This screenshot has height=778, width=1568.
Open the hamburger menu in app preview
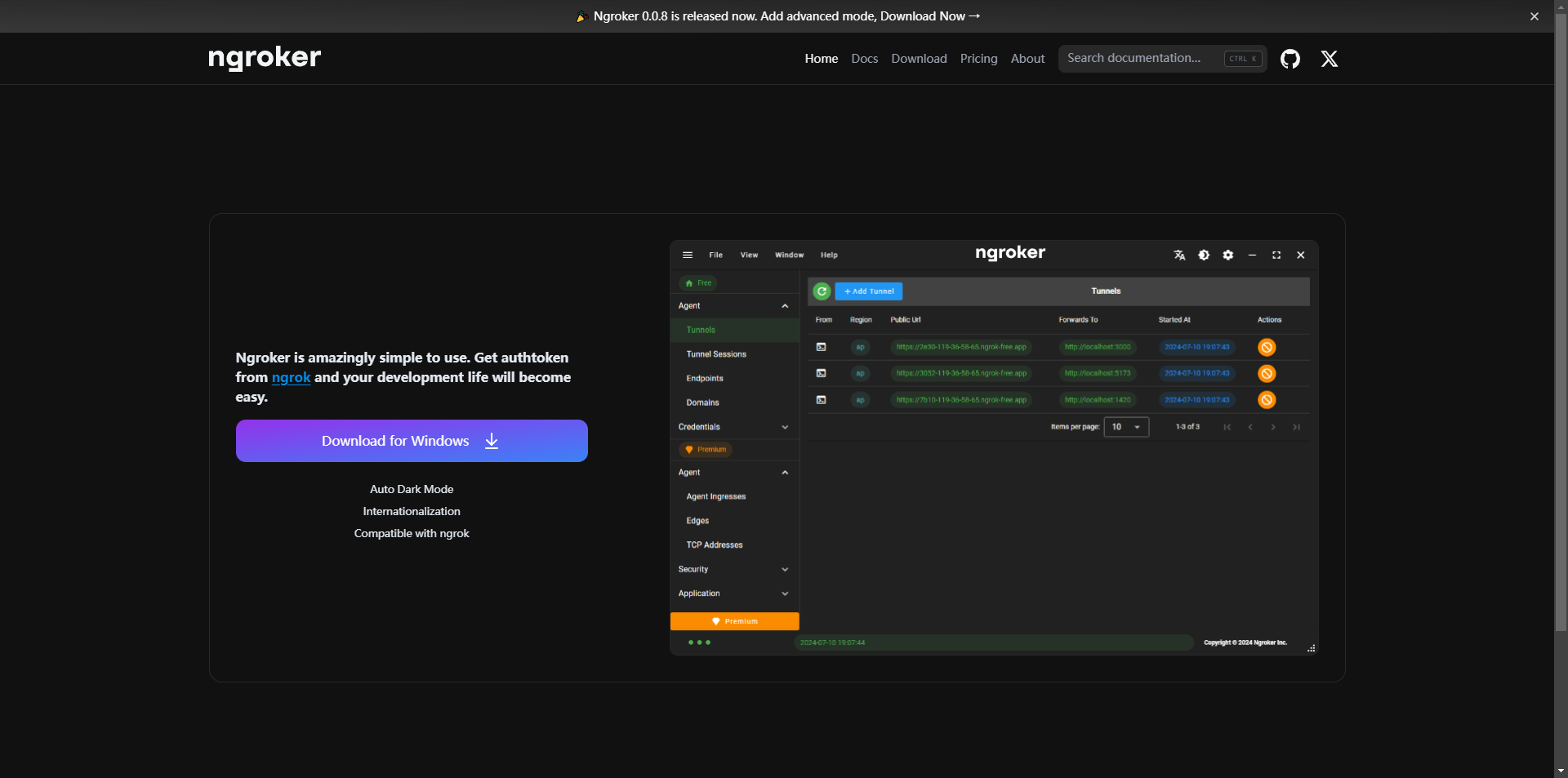click(x=688, y=255)
